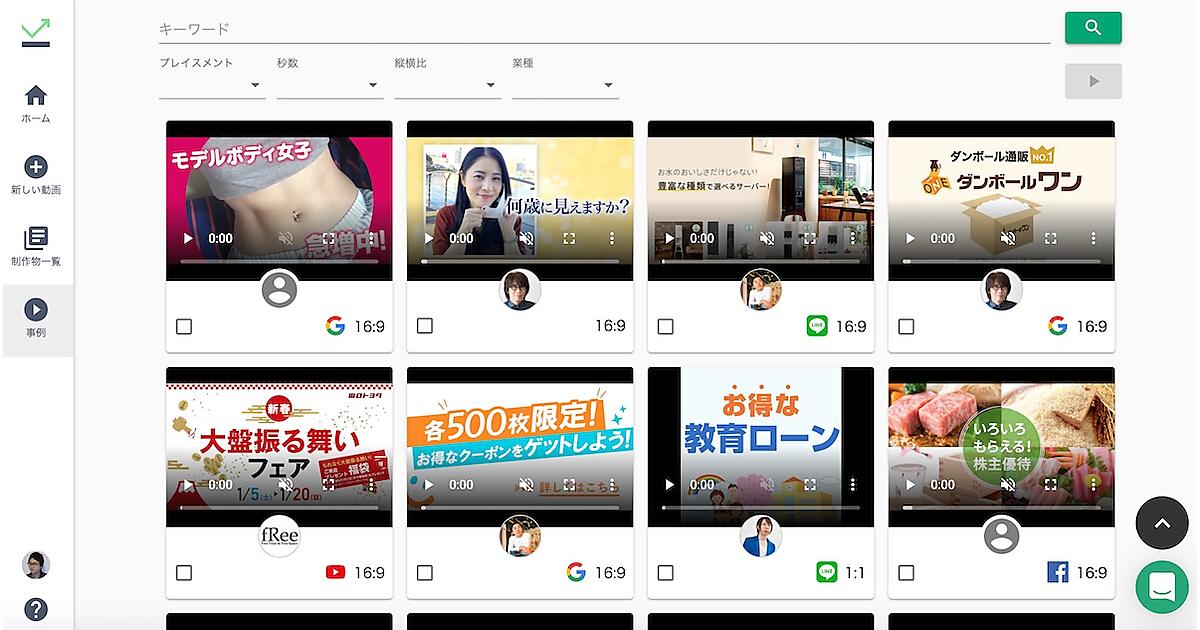Tick the checkbox on the お得な教育ローン card
The image size is (1200, 630).
tap(666, 573)
